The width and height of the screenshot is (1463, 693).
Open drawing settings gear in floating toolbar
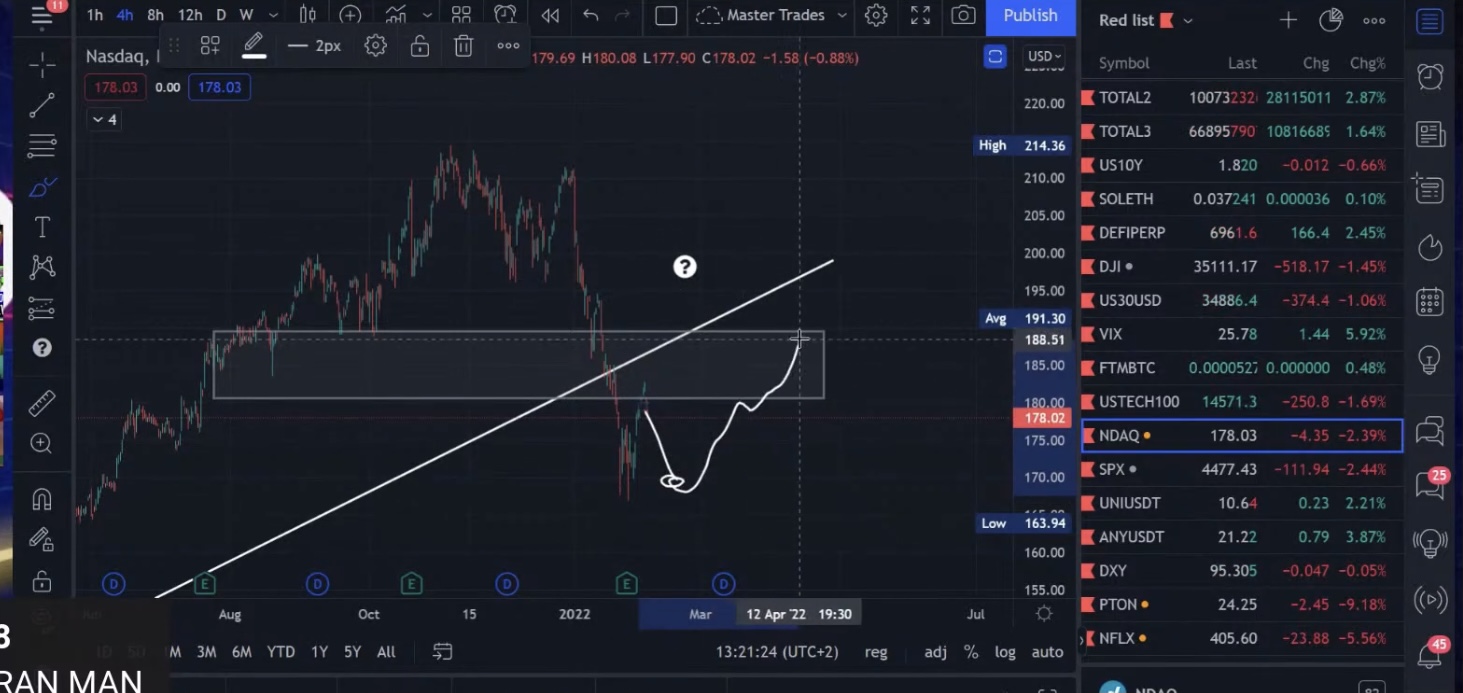click(x=376, y=46)
